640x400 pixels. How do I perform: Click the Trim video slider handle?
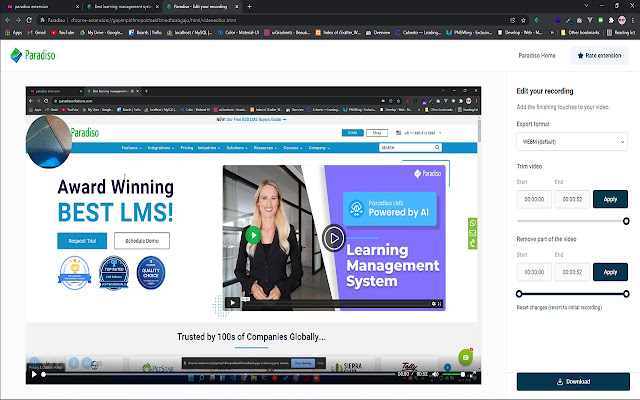[626, 221]
